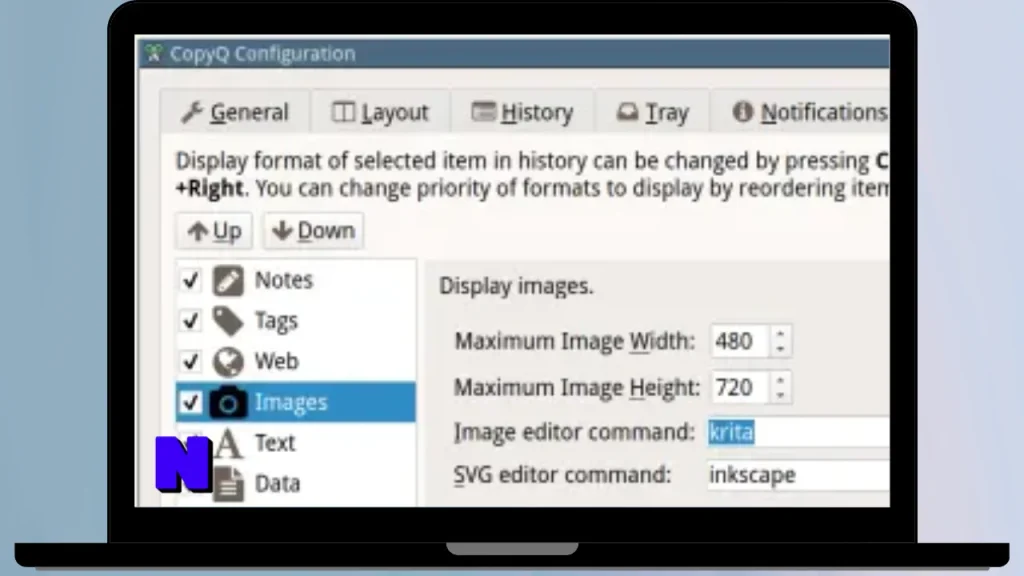Click the Images camera icon
The height and width of the screenshot is (576, 1024).
pyautogui.click(x=228, y=402)
